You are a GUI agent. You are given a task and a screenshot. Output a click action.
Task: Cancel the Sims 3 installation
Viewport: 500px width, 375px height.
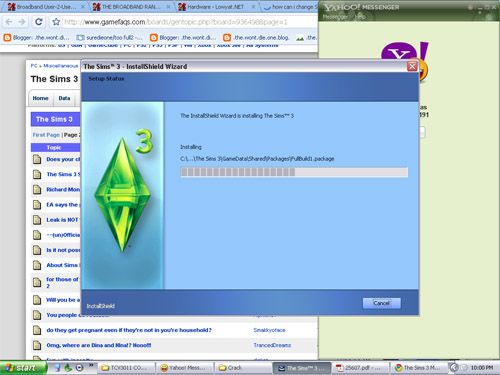(382, 303)
